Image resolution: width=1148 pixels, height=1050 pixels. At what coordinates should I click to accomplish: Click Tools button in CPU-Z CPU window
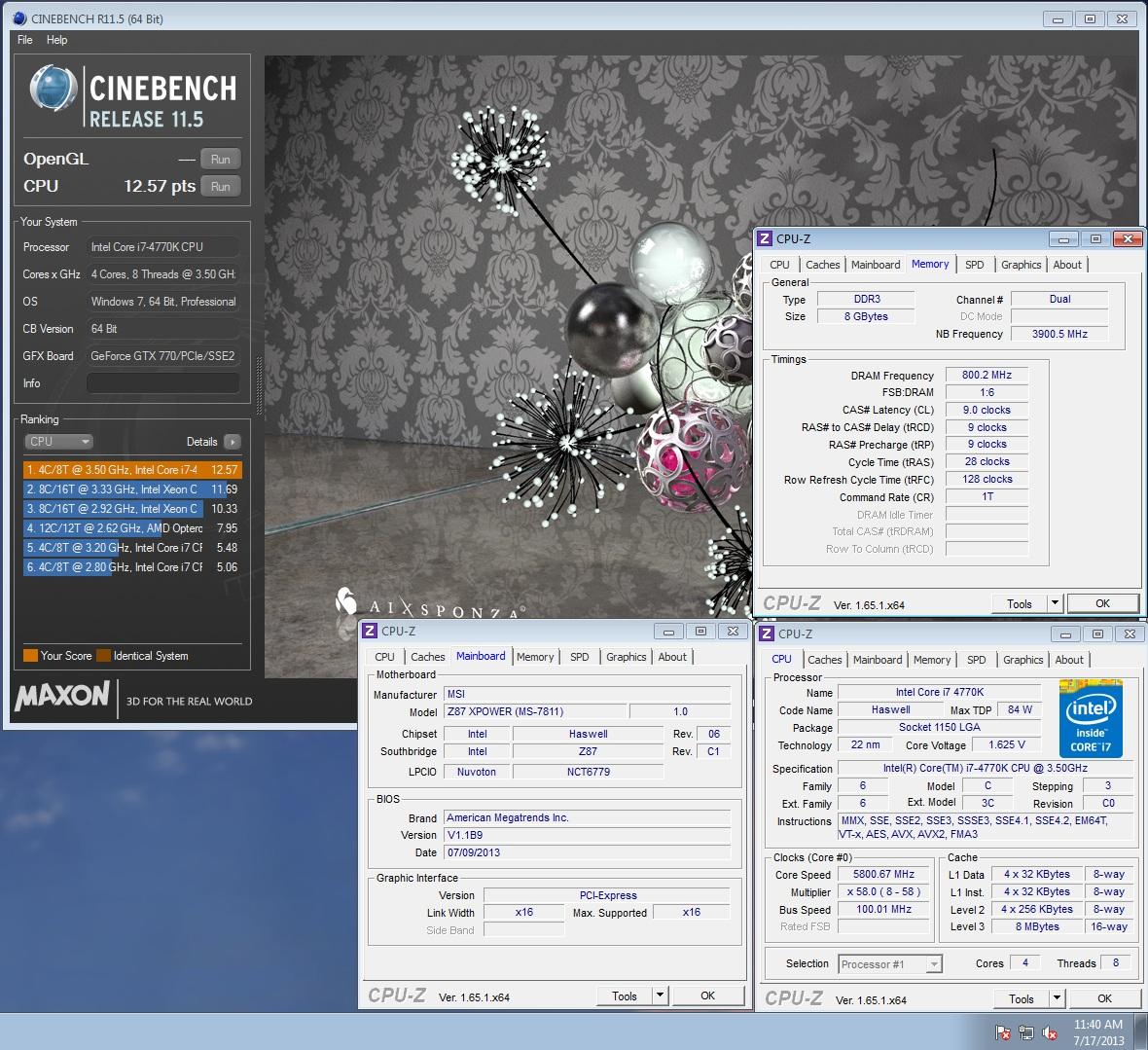(1022, 998)
